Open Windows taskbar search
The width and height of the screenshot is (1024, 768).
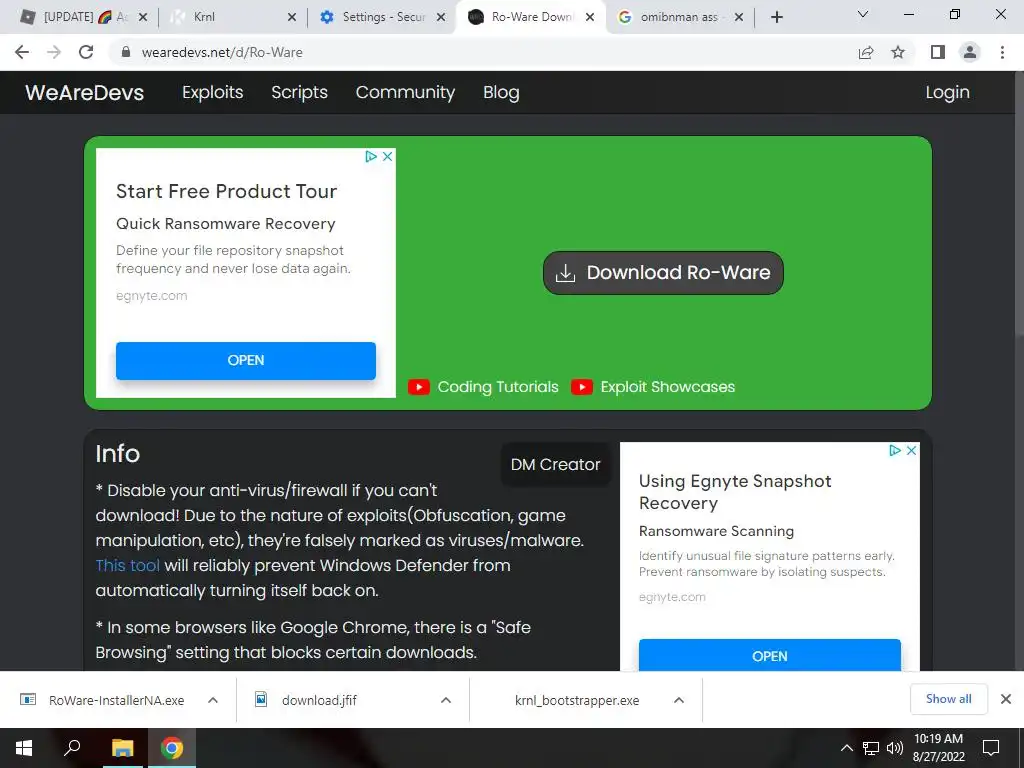point(72,748)
